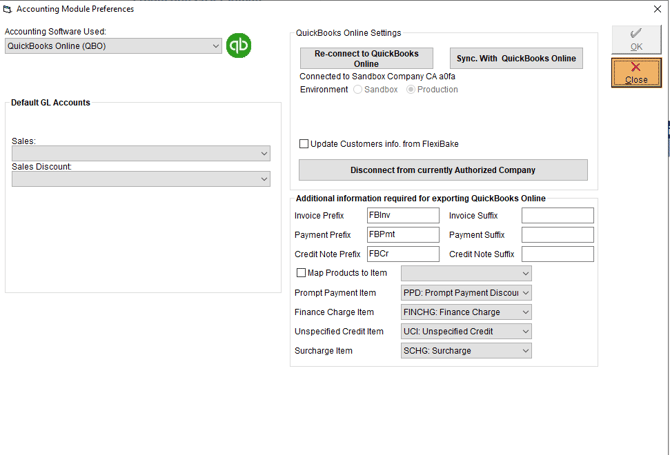The image size is (670, 455).
Task: Click the text 'Connected to Sandbox Company CA a0fa'
Action: point(377,76)
